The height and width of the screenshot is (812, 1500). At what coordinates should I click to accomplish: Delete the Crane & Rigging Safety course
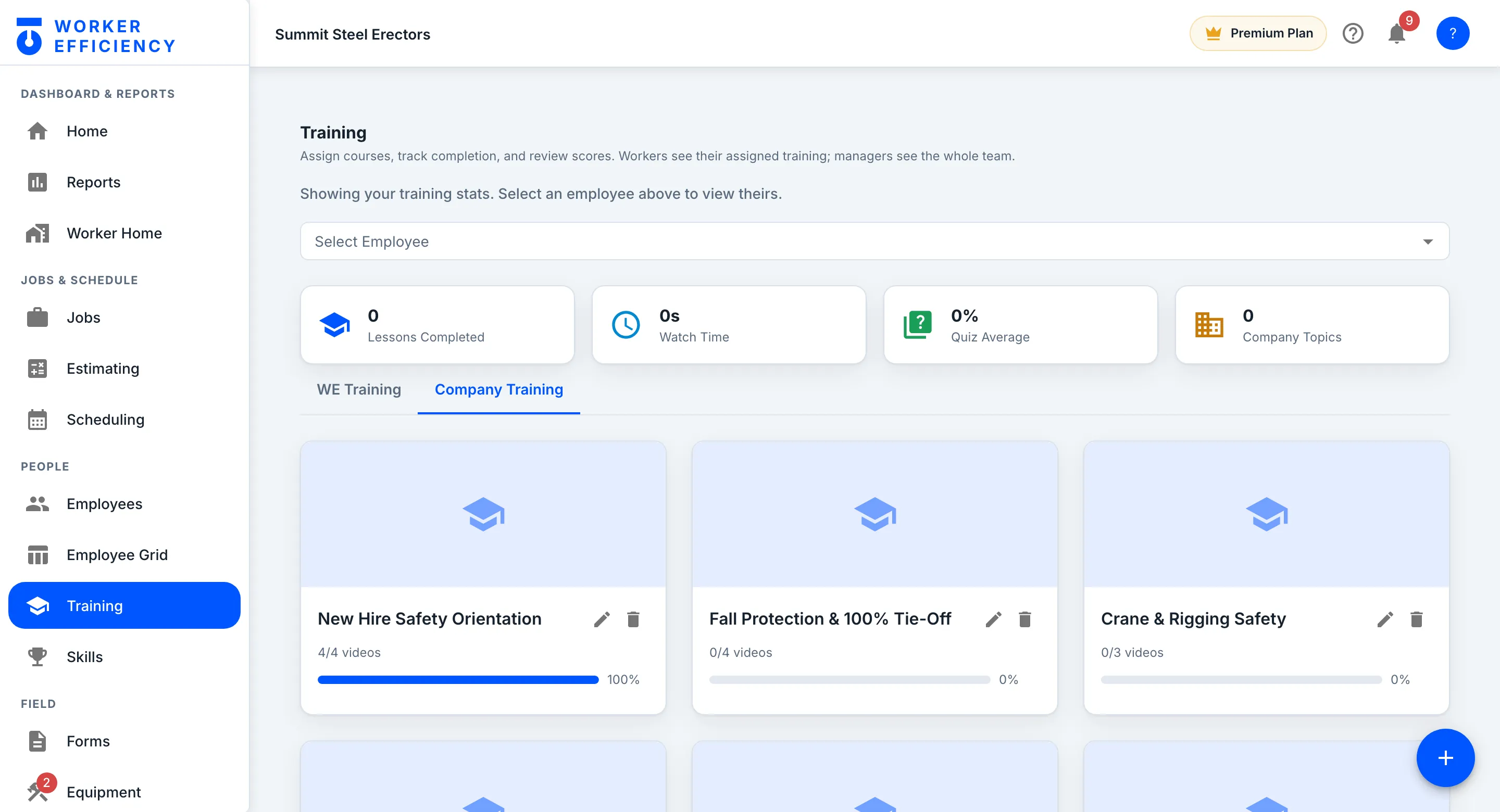click(x=1417, y=619)
